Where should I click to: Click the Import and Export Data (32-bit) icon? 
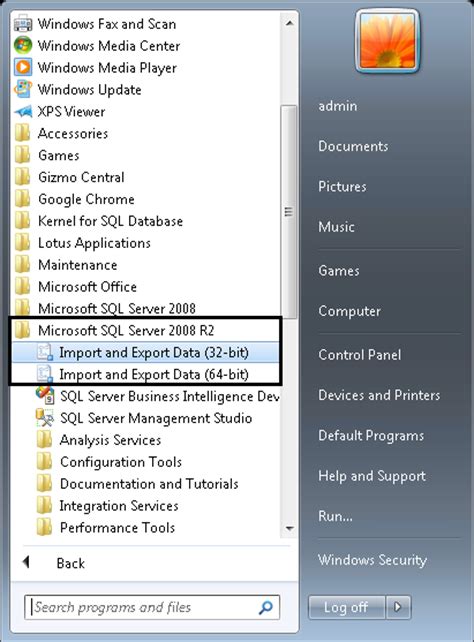[x=44, y=352]
